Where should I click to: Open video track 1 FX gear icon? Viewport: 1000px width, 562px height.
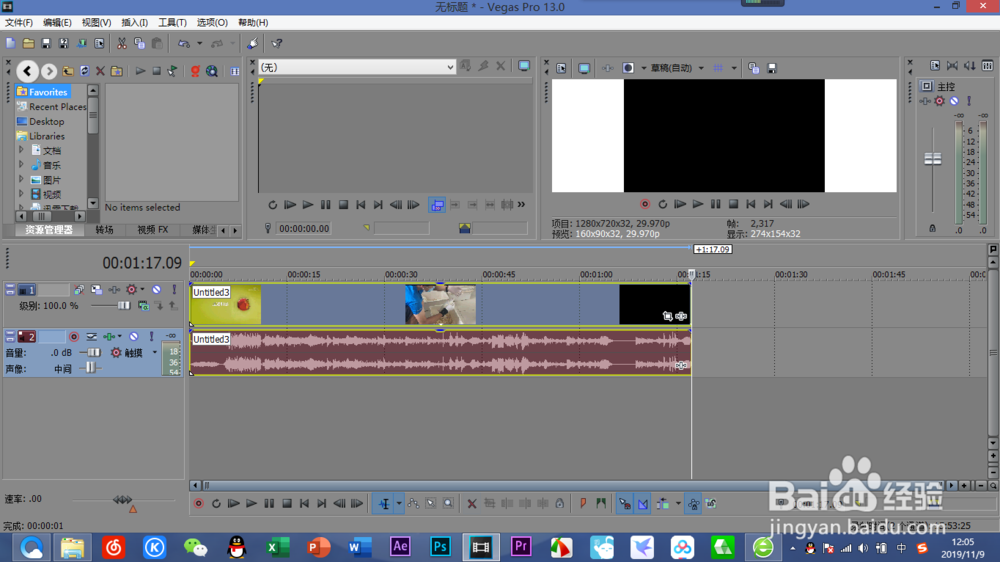131,290
